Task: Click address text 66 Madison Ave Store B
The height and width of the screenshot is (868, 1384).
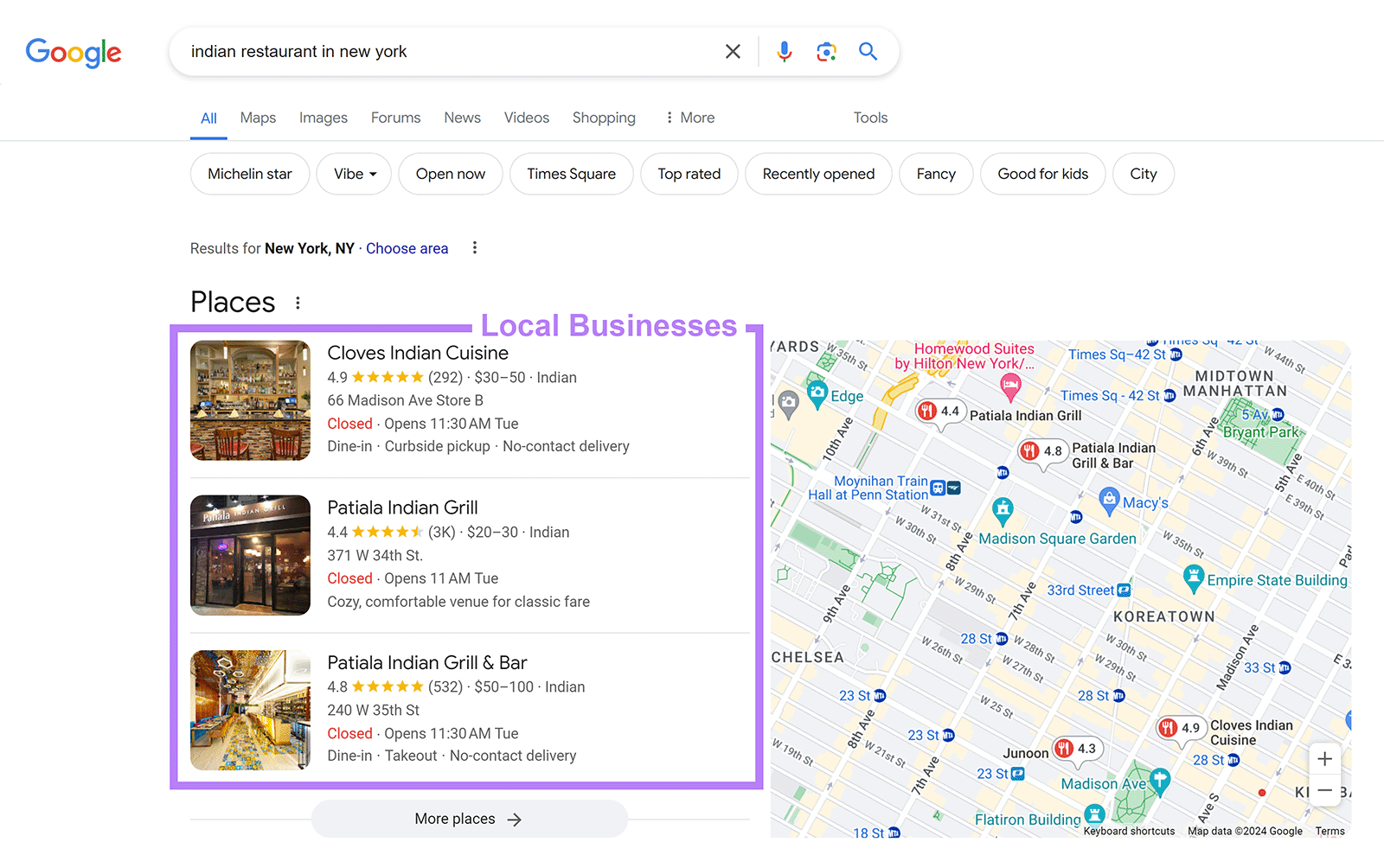Action: 405,400
